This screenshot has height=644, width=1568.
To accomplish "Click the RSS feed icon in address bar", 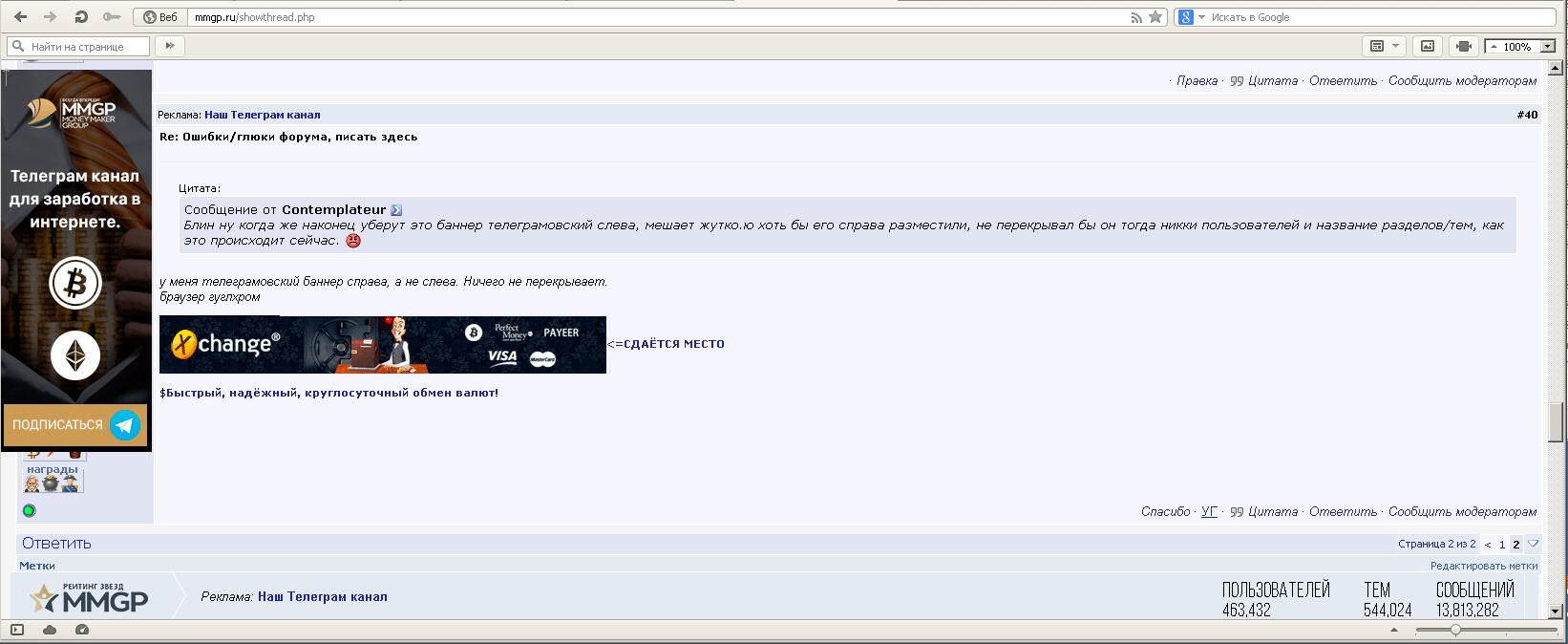I will [1136, 17].
